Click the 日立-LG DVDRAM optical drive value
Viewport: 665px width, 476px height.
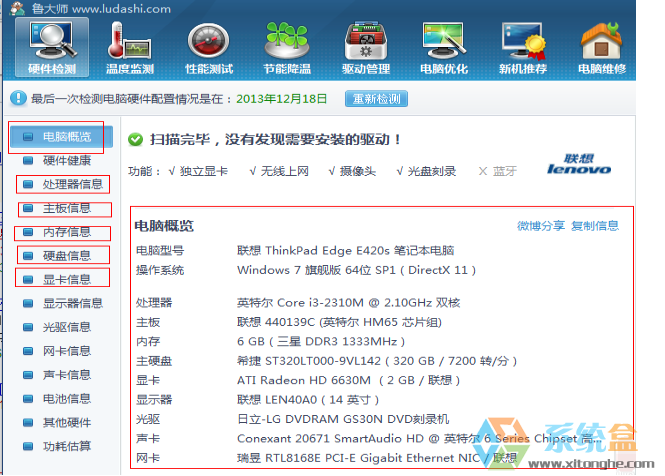pyautogui.click(x=343, y=419)
